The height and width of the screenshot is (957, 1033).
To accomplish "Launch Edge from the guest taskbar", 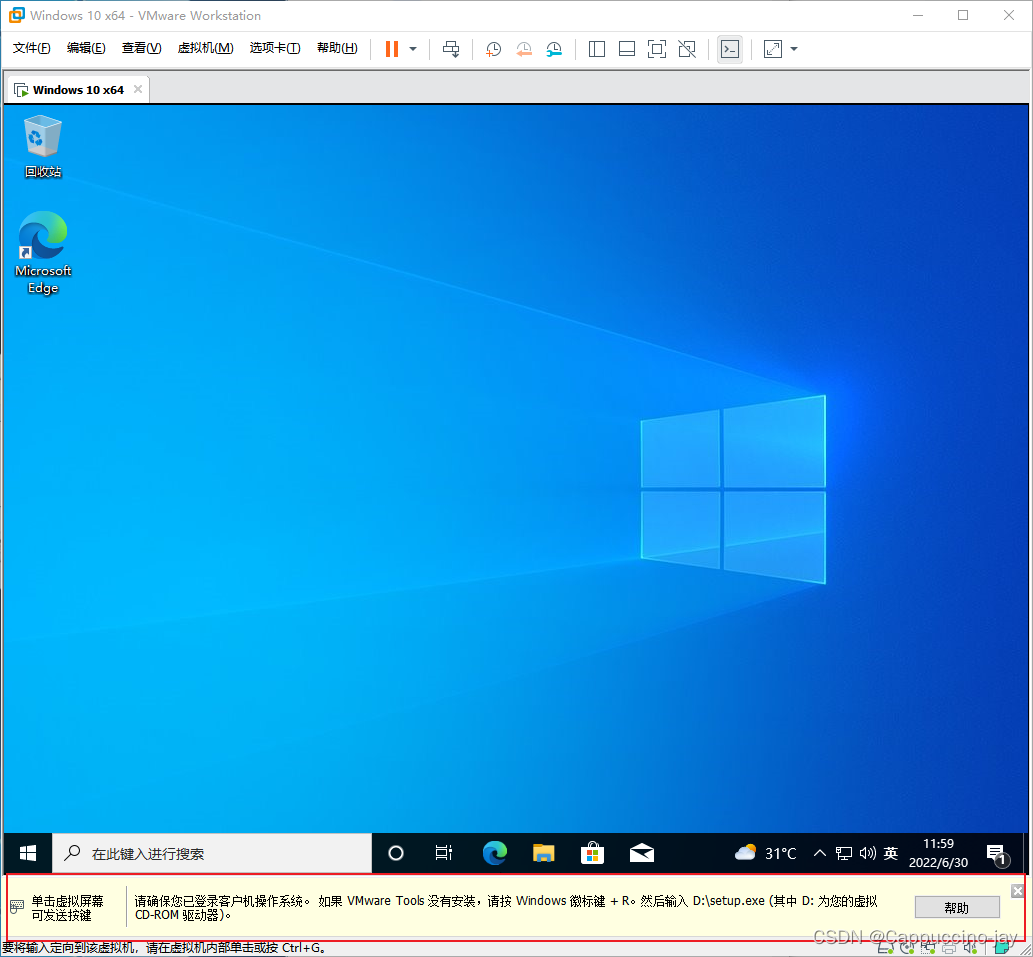I will click(495, 854).
